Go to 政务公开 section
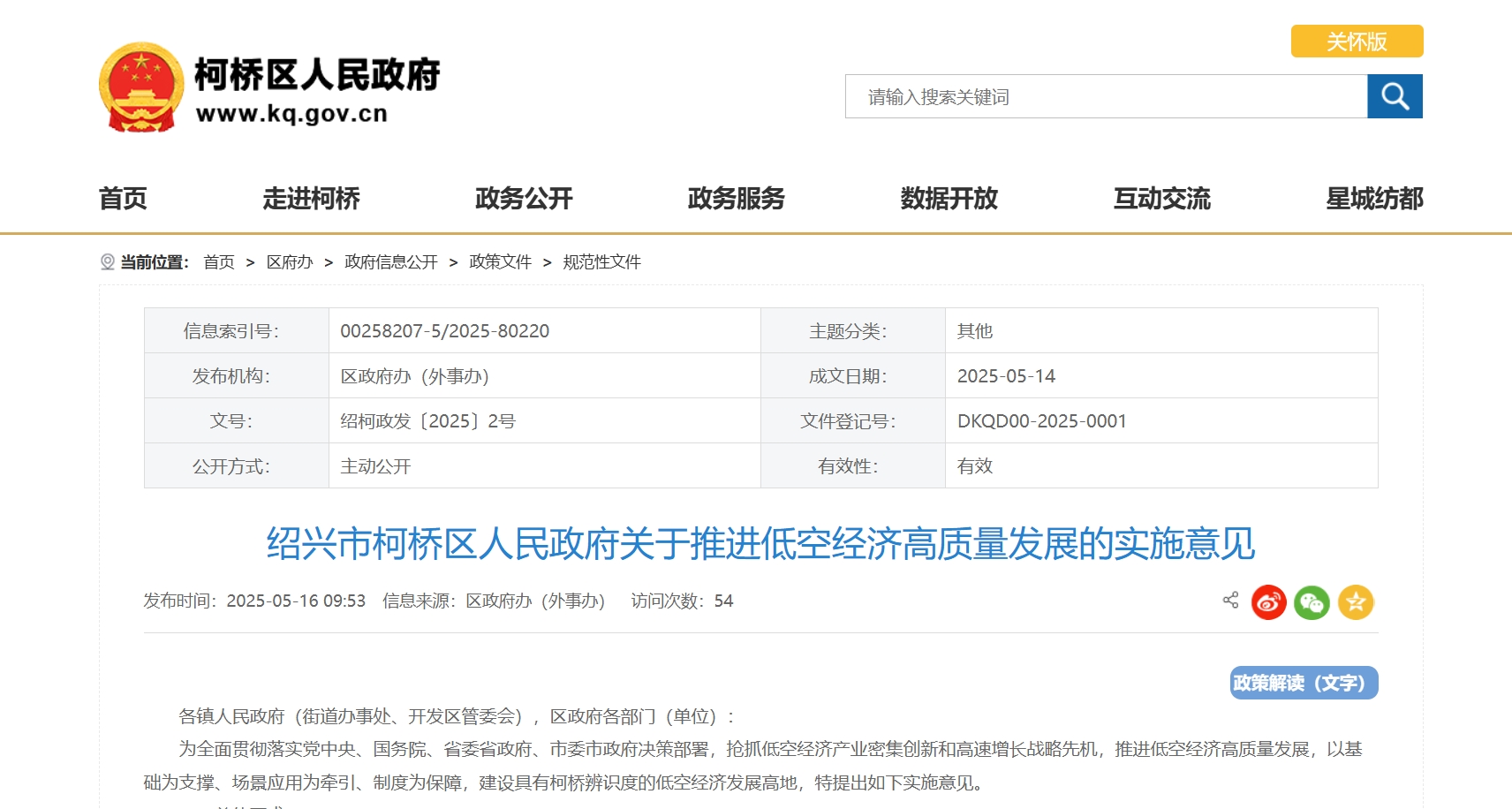Image resolution: width=1512 pixels, height=809 pixels. (524, 199)
